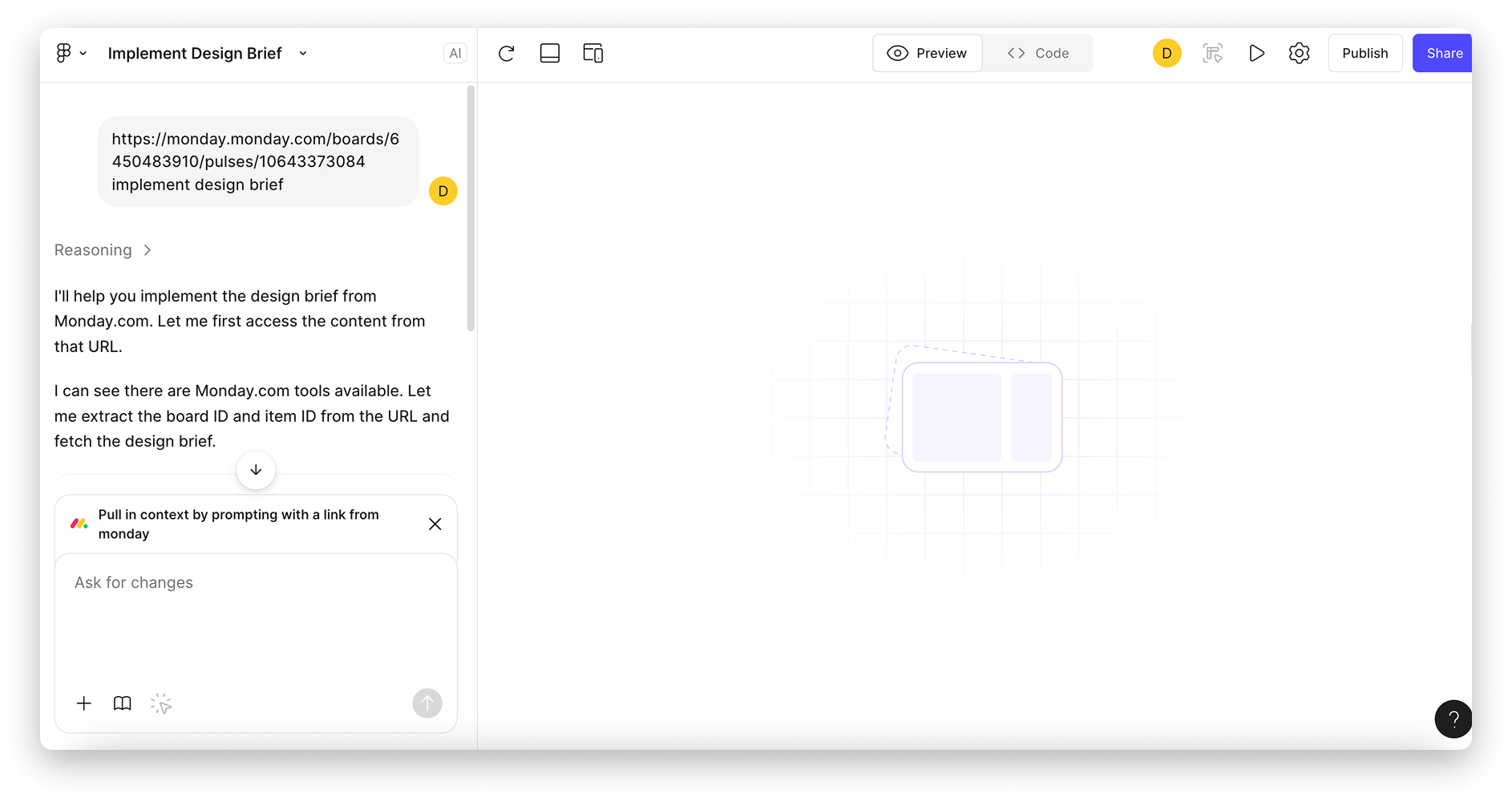Screen dimensions: 1512x802
Task: Click the play icon to present
Action: pos(1256,54)
